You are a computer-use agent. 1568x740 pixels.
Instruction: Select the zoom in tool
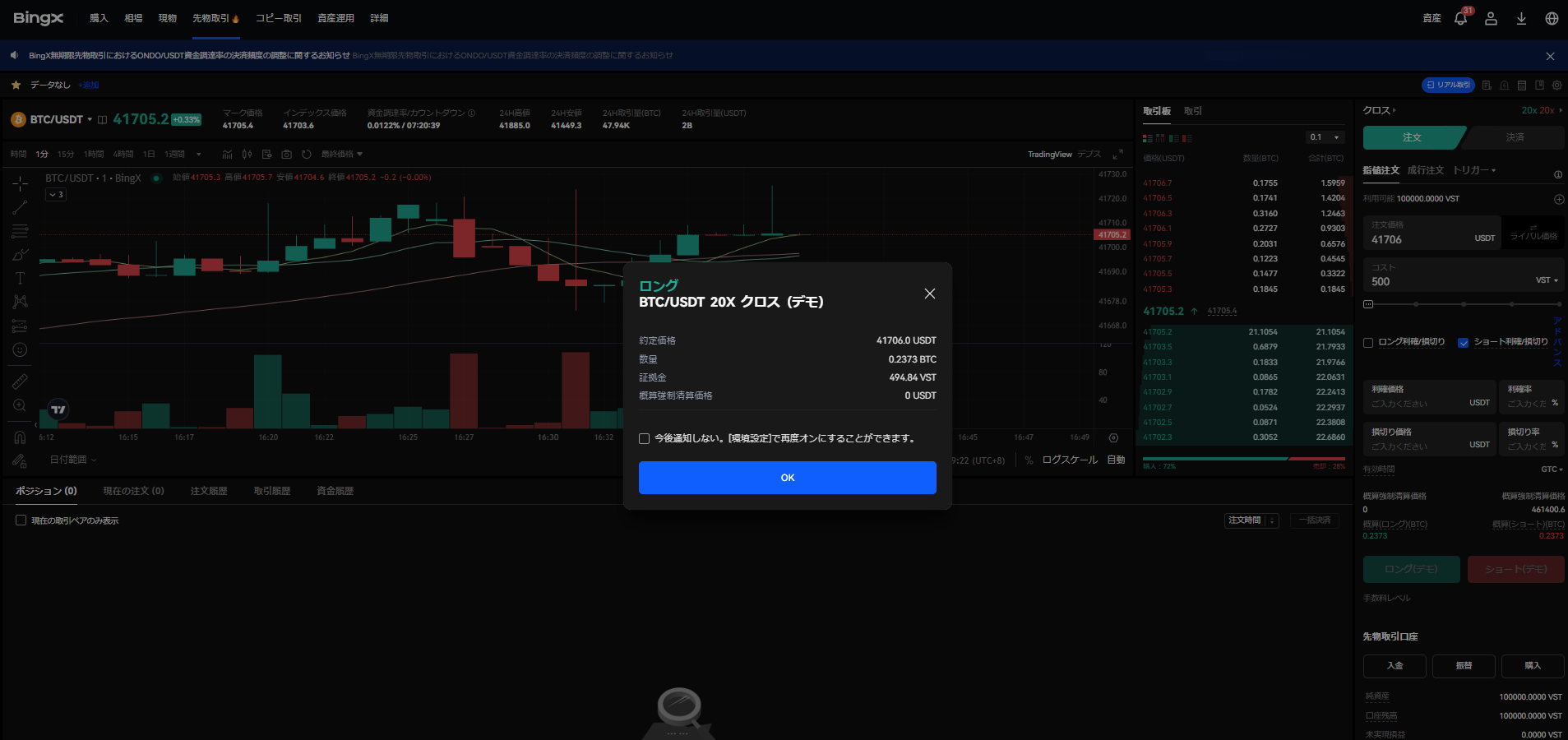pyautogui.click(x=20, y=405)
